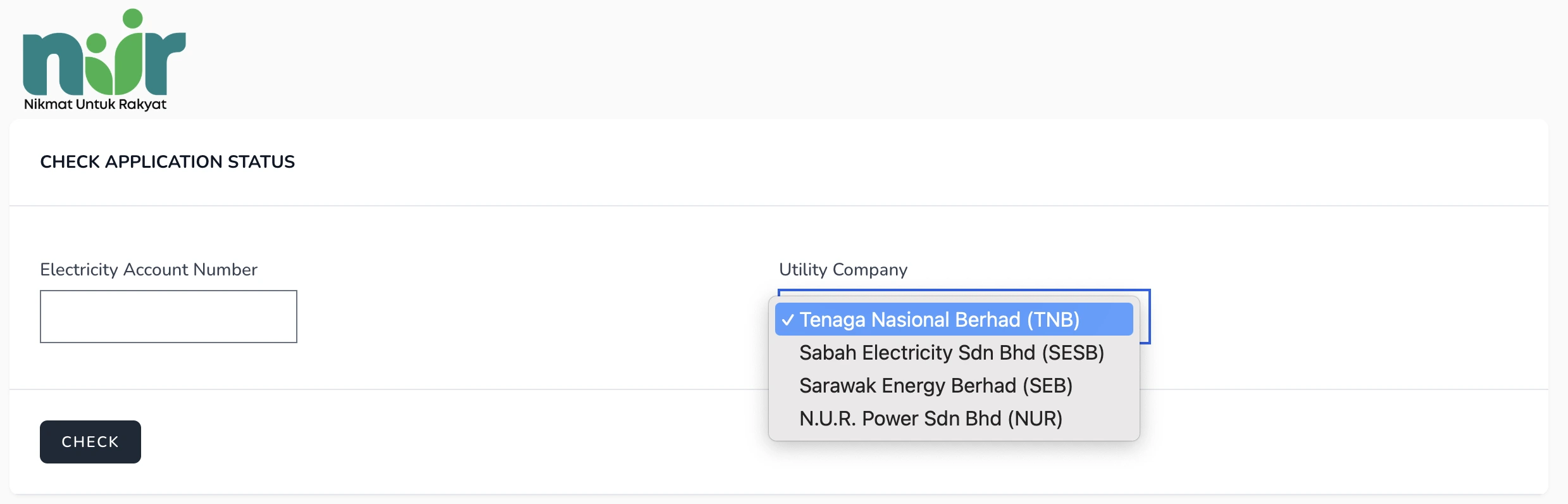Click the NUR Nikmat Untuk Rakyat logo

(x=104, y=60)
